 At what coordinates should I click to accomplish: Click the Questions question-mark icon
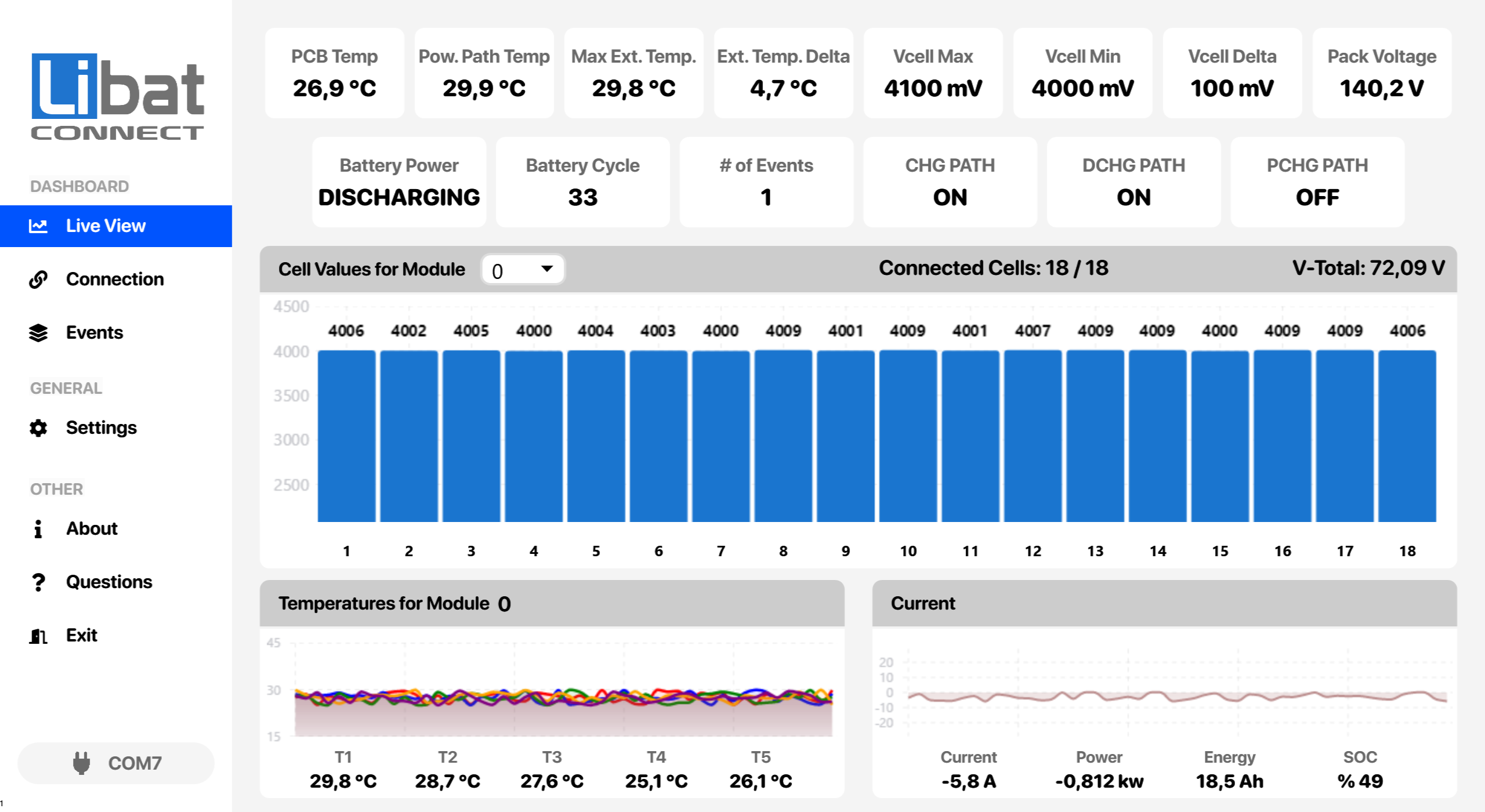pyautogui.click(x=38, y=582)
